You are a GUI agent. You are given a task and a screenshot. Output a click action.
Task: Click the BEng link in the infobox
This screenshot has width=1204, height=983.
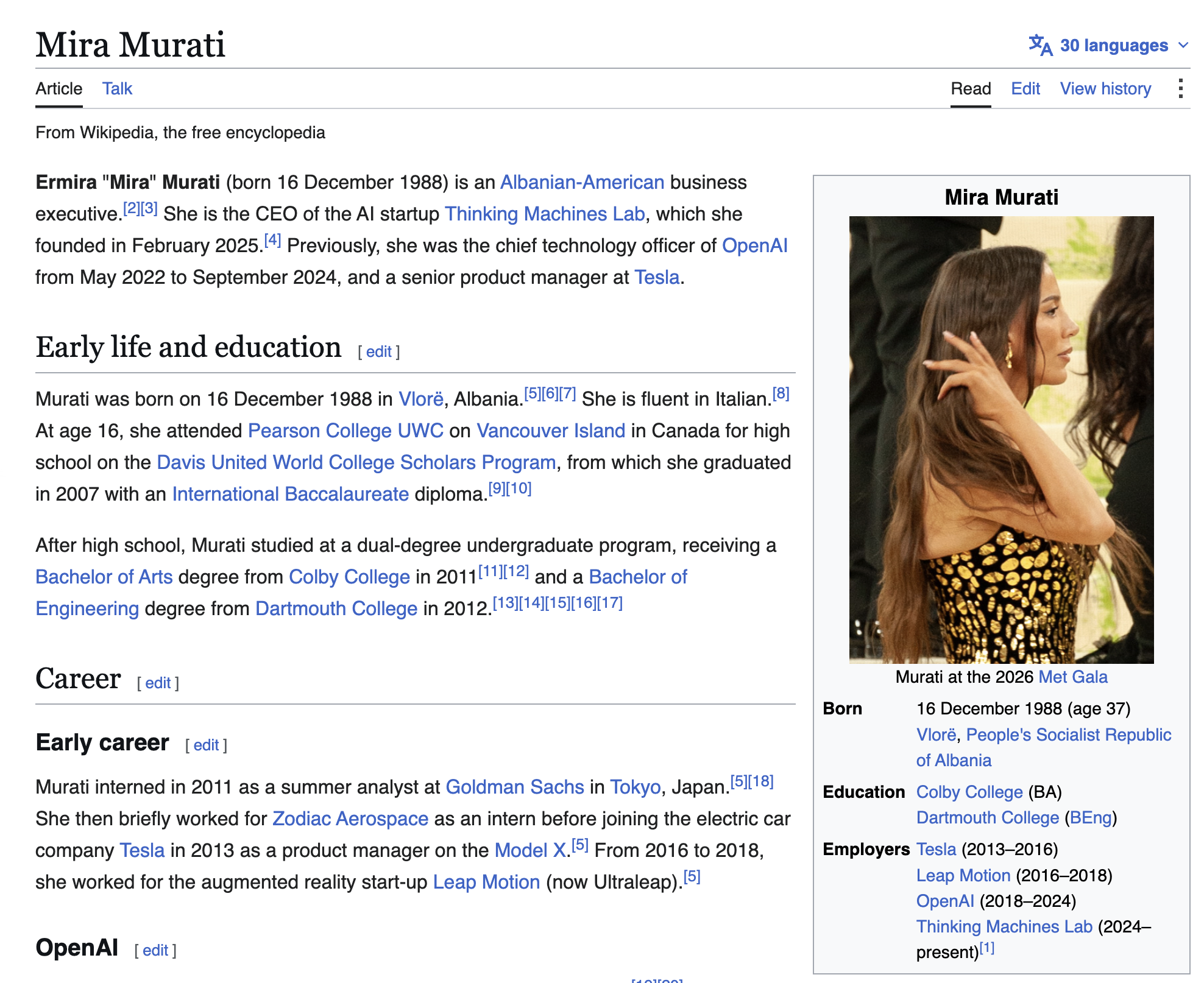tap(1091, 818)
